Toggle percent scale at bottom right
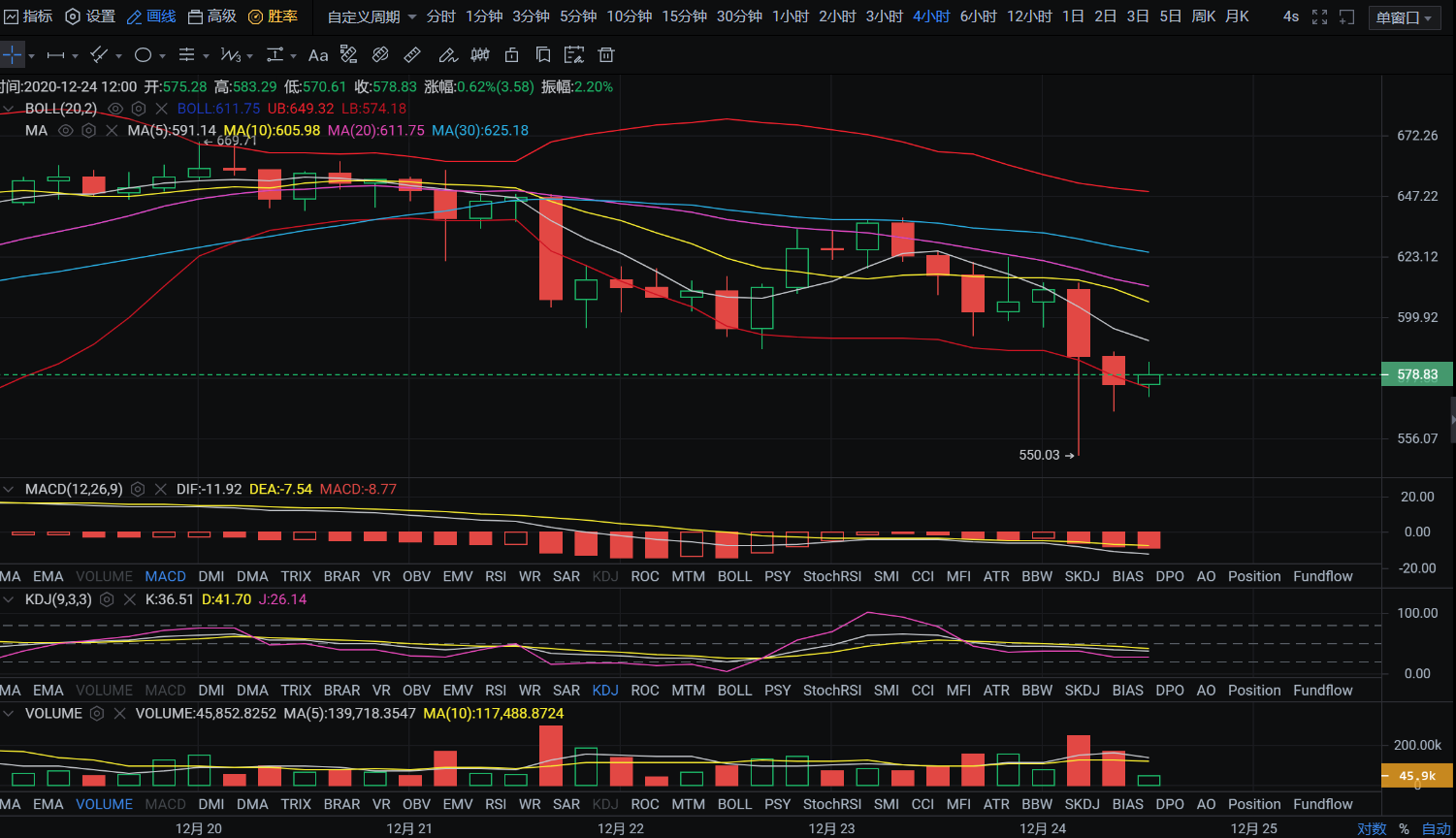Viewport: 1456px width, 838px height. [x=1404, y=828]
